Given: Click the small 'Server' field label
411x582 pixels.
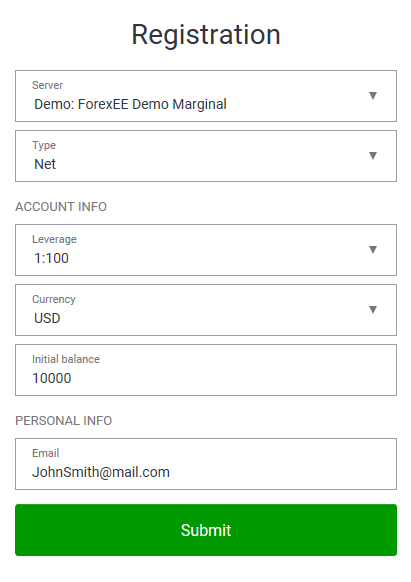Looking at the screenshot, I should 47,85.
